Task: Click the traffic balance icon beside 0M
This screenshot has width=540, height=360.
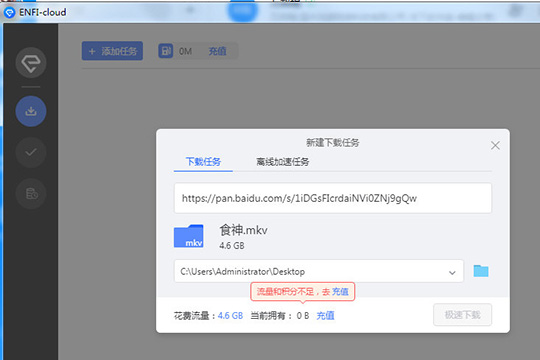Action: pos(166,51)
